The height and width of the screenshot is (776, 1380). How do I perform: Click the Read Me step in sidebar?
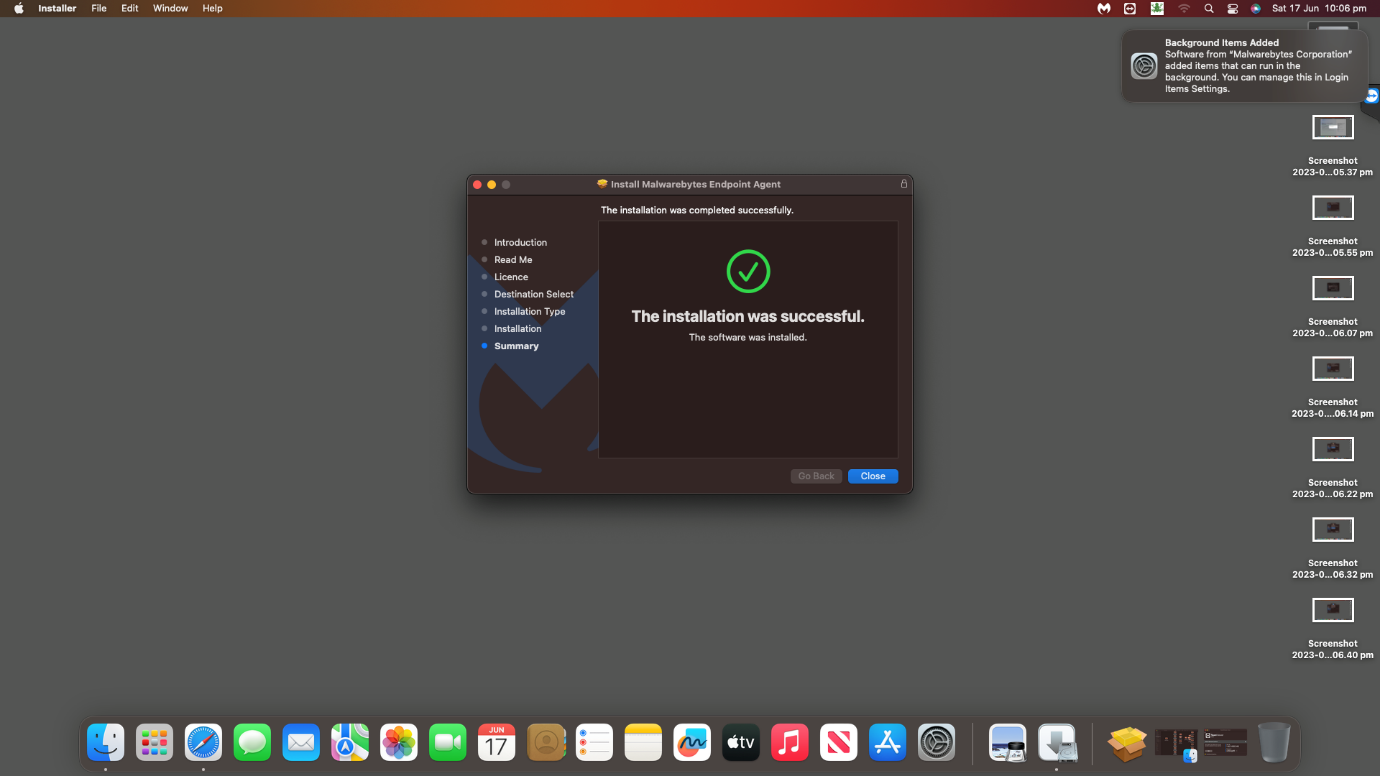pyautogui.click(x=513, y=260)
